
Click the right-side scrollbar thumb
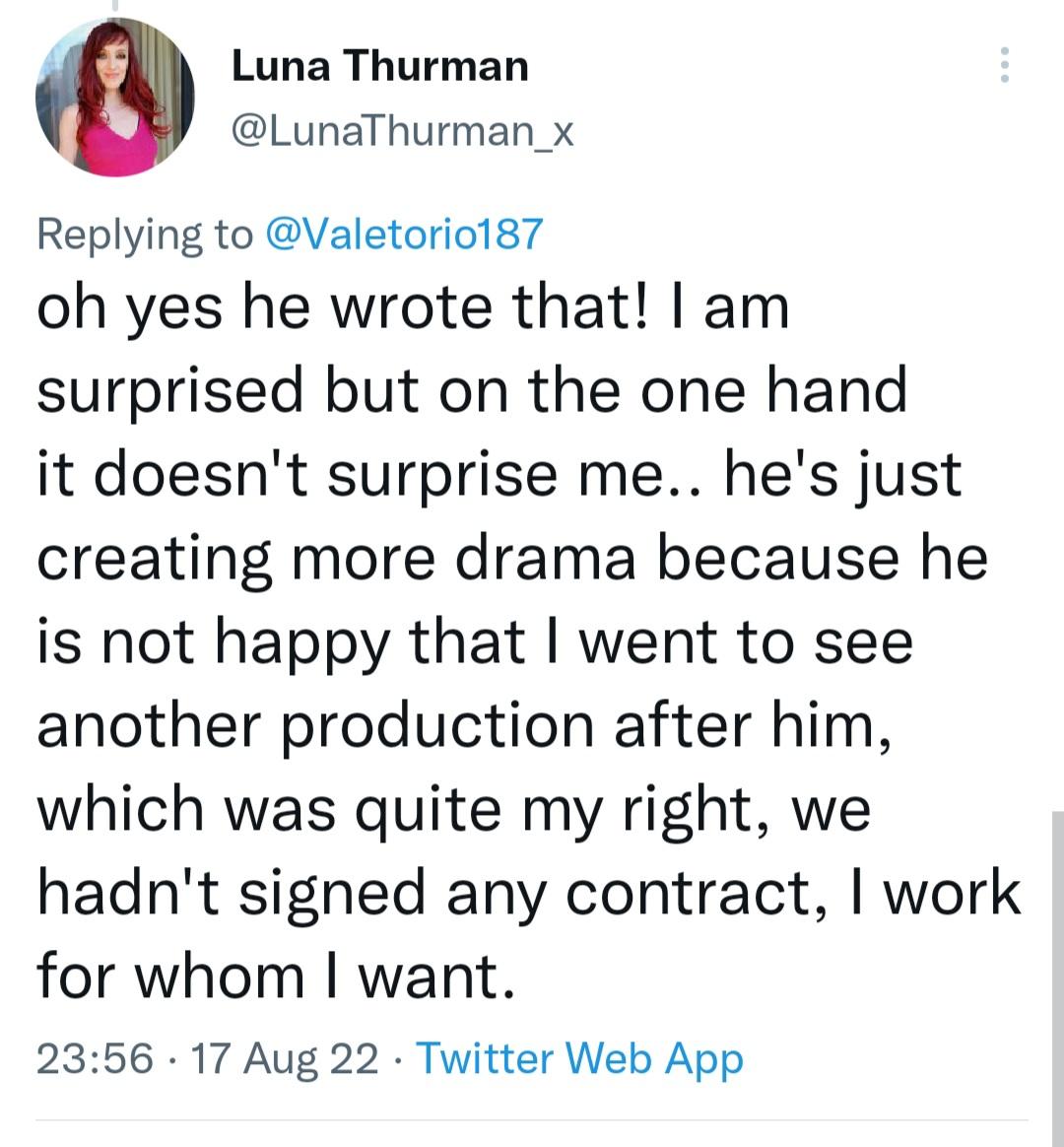[x=1057, y=976]
